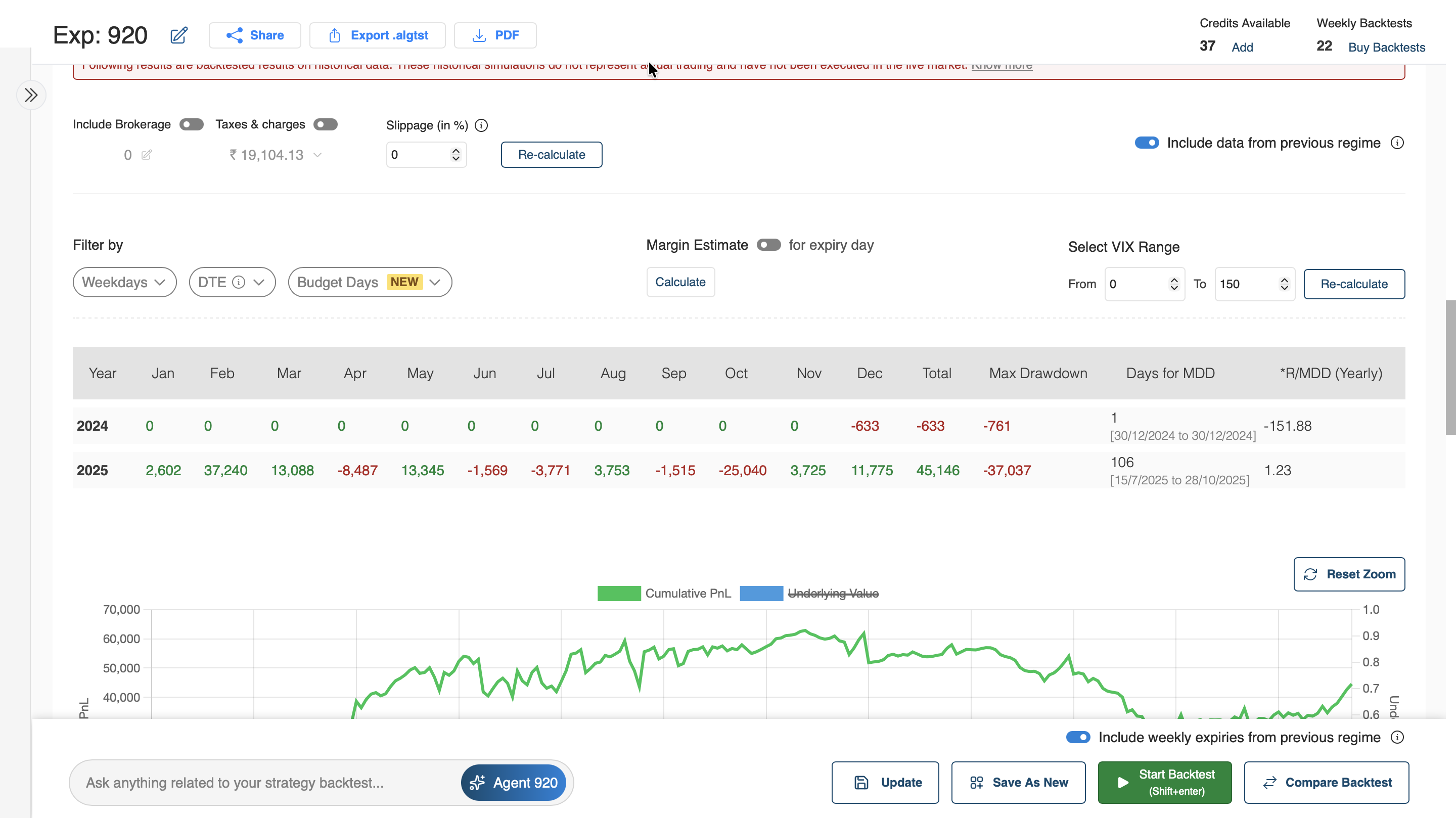Click the Reset Zoom refresh icon
The width and height of the screenshot is (1456, 818).
tap(1310, 574)
